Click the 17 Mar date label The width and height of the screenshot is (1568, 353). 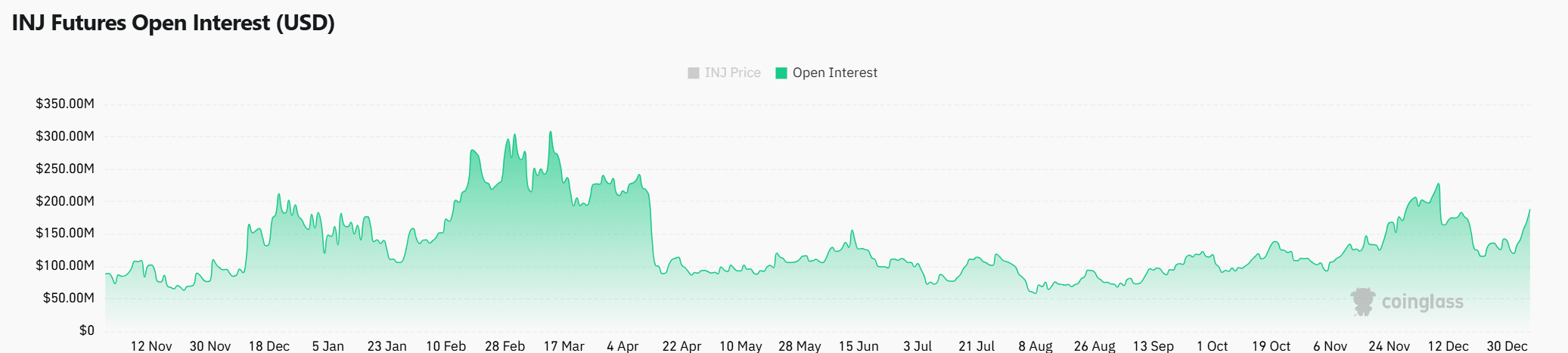564,345
